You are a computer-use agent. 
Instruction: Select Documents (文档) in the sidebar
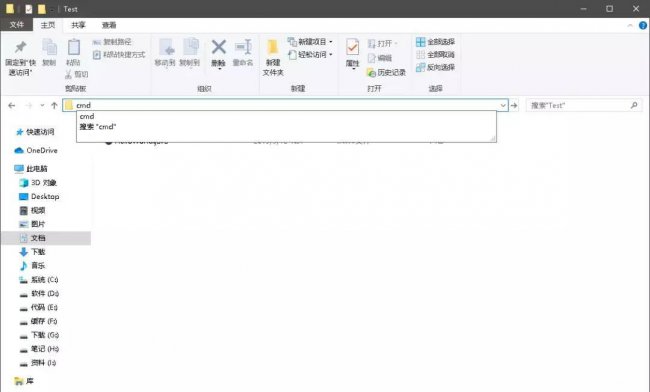(46, 238)
